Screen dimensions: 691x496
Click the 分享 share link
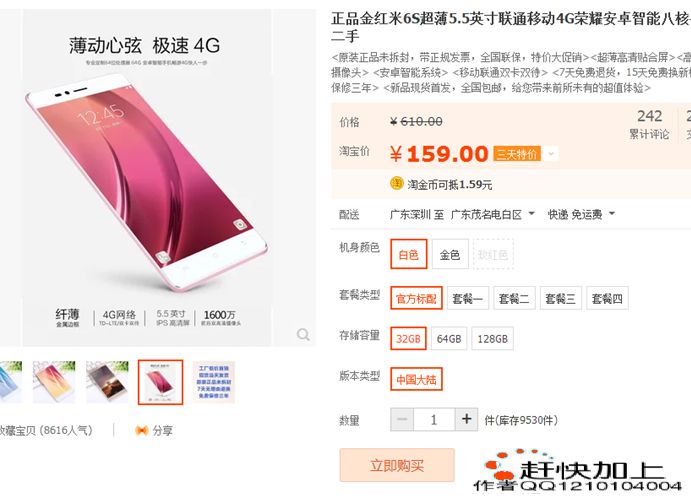162,430
